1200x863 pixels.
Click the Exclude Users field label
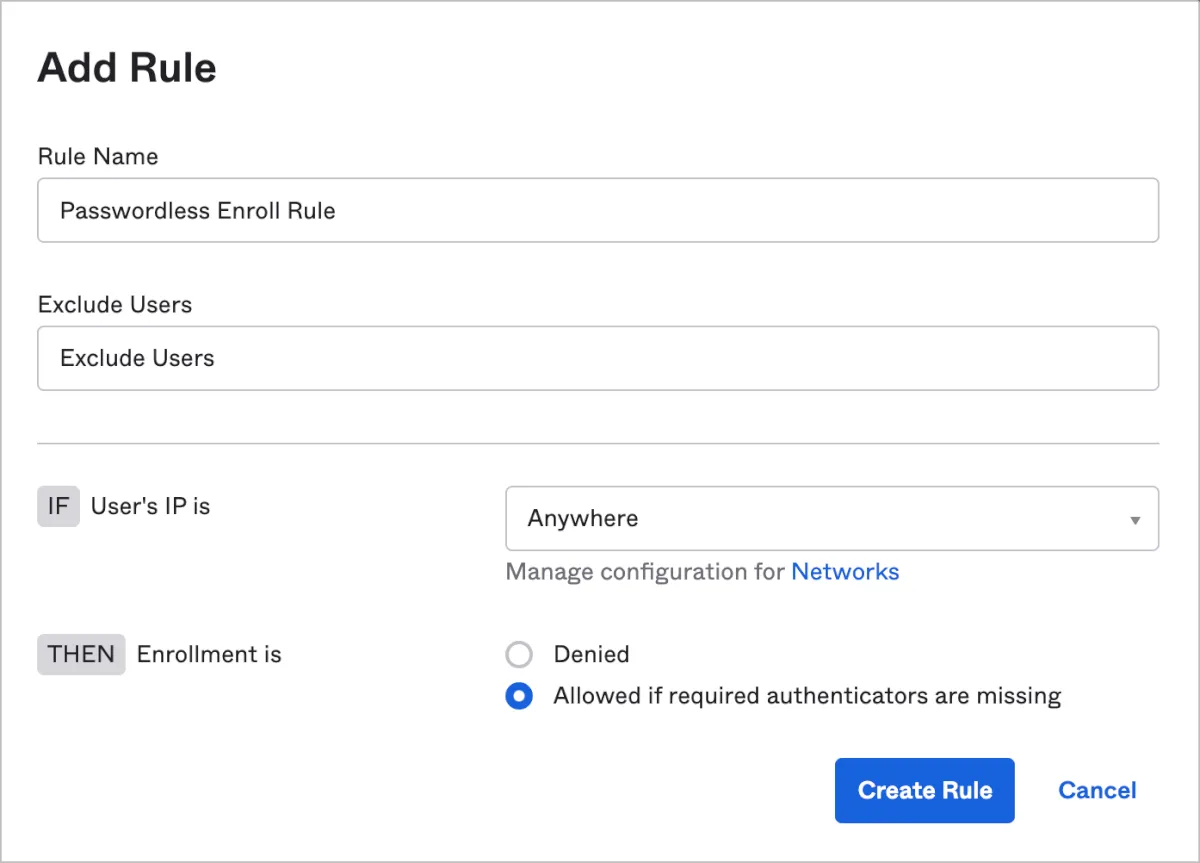click(115, 304)
